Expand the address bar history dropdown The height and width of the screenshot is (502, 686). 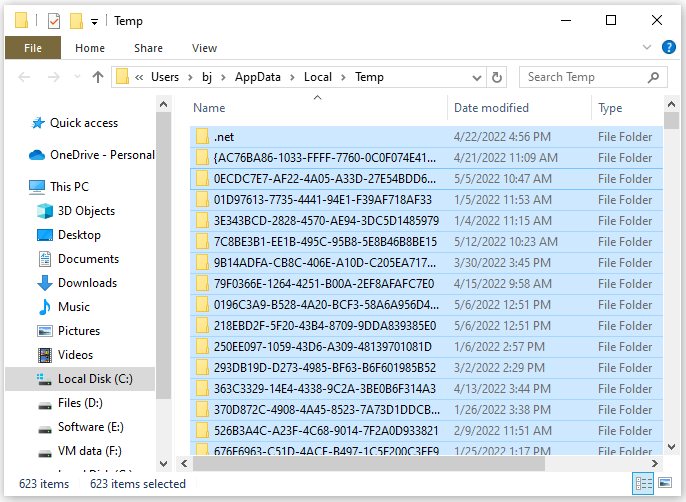pyautogui.click(x=477, y=78)
